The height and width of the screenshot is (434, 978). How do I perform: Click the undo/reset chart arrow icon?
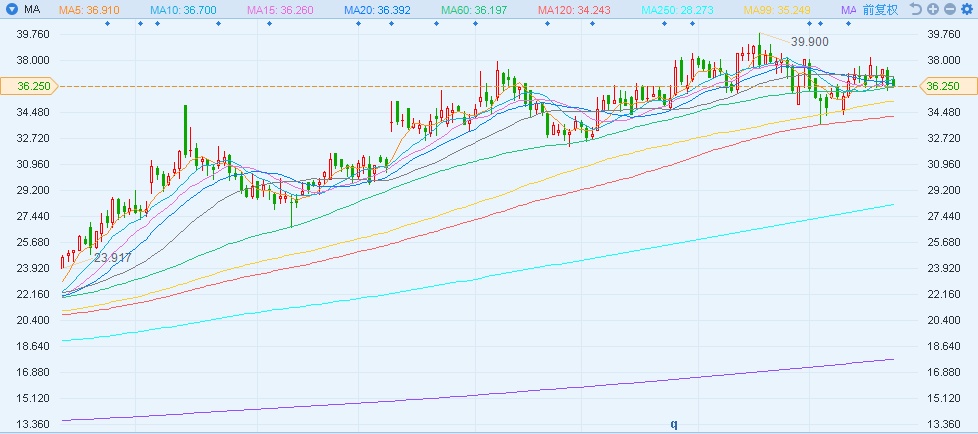[916, 9]
